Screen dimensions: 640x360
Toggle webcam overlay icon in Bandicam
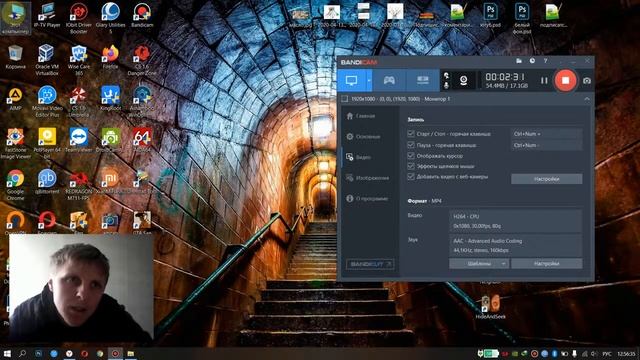(464, 80)
